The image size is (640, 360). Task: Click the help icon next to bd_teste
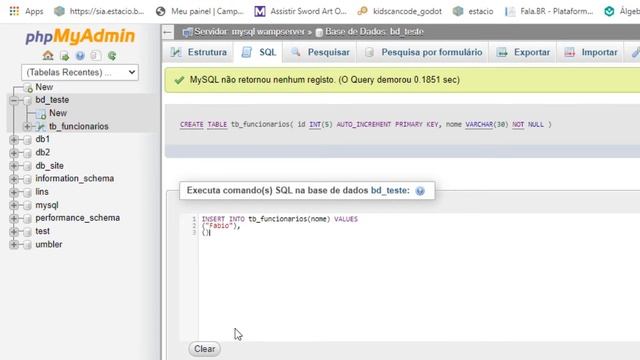420,191
